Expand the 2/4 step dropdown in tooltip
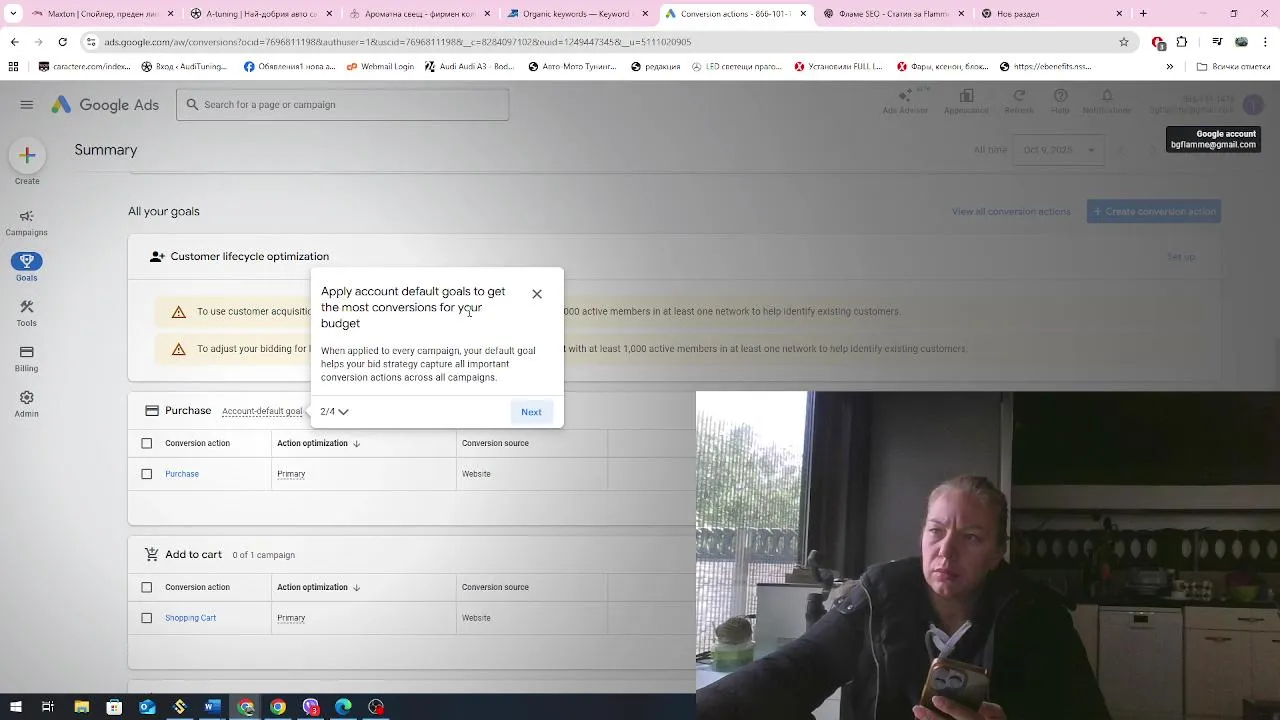This screenshot has height=720, width=1280. click(334, 412)
